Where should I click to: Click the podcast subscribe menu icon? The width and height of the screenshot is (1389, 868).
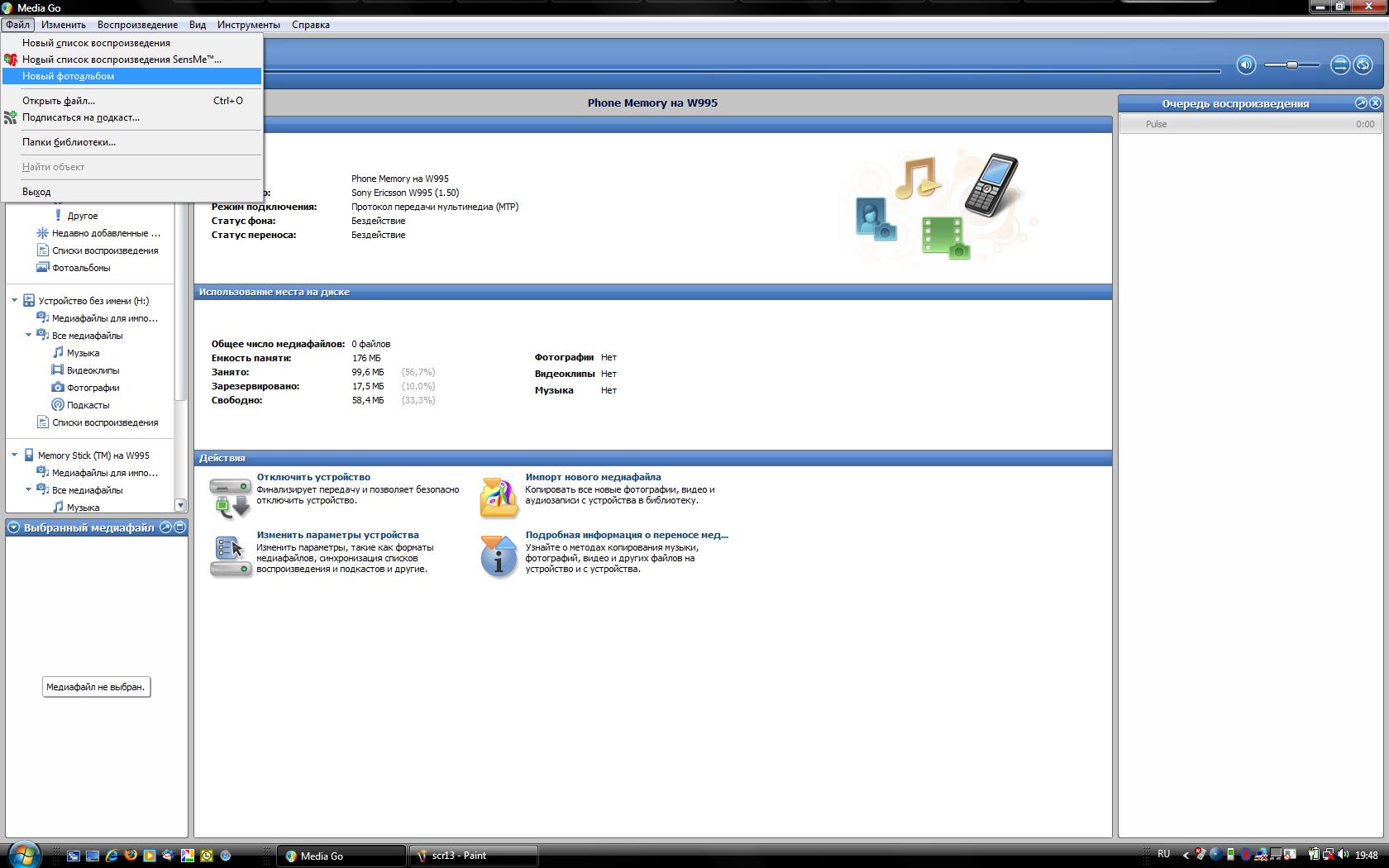[11, 117]
